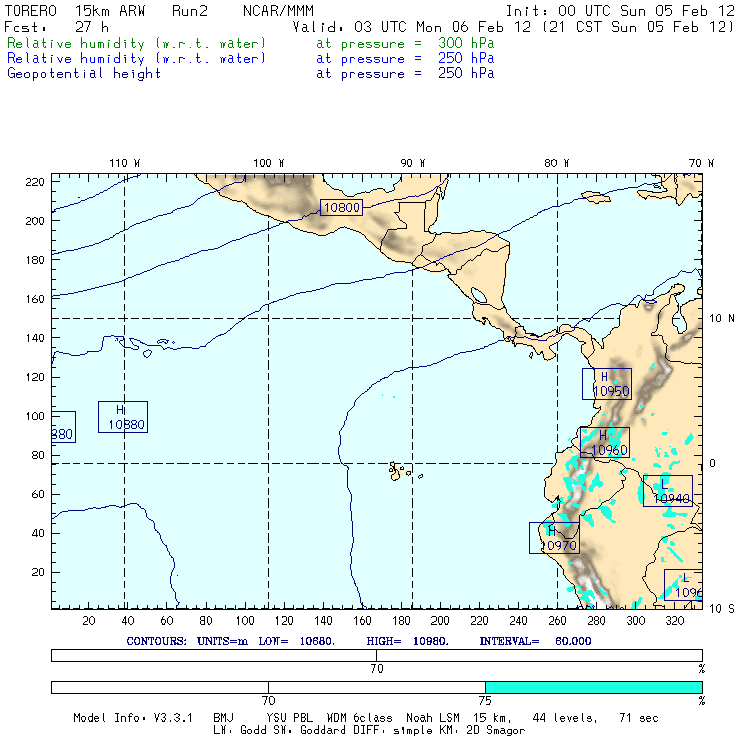The height and width of the screenshot is (740, 740).
Task: Click 'Init: 00 UTC Sun 05 Feb 12' text
Action: coord(620,11)
